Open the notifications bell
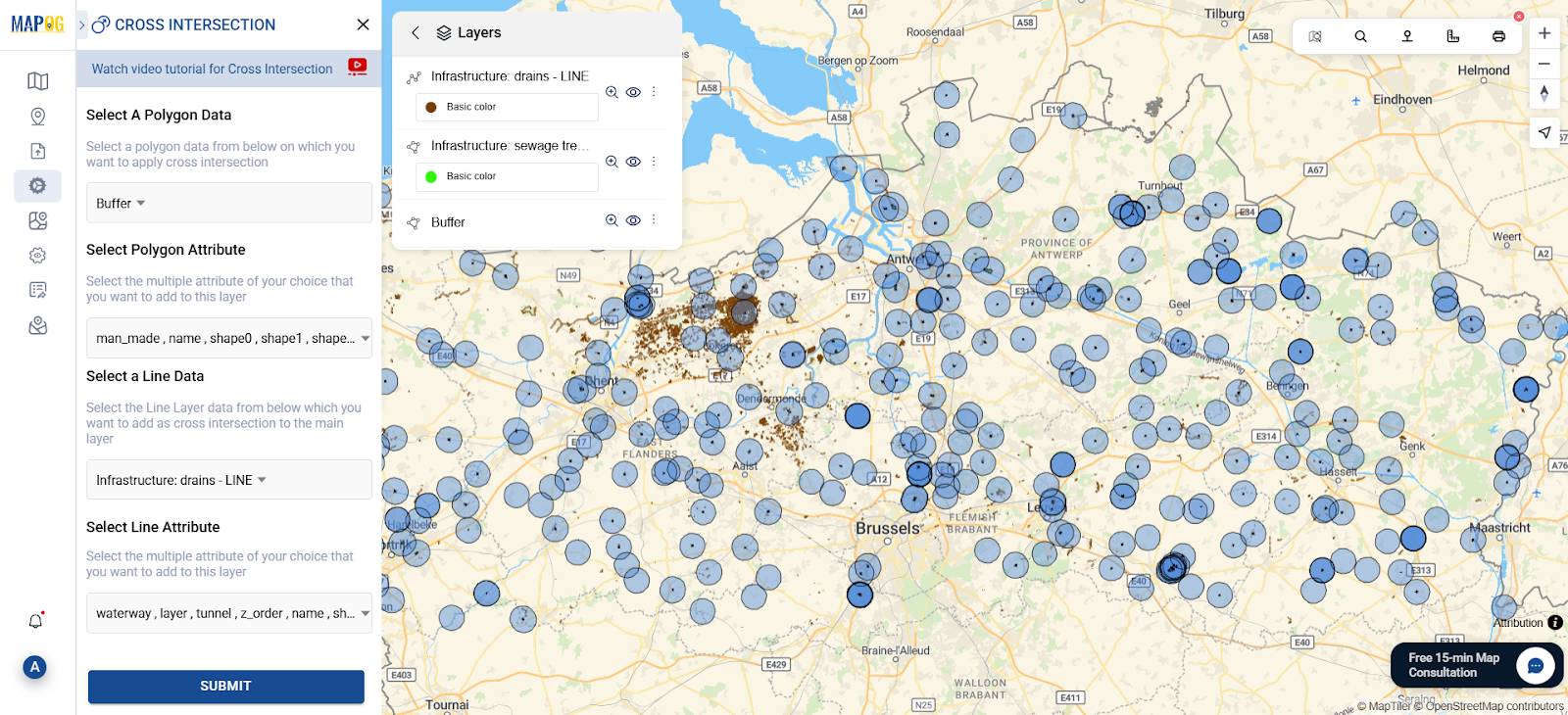Screen dimensions: 1568x715 pyautogui.click(x=35, y=621)
